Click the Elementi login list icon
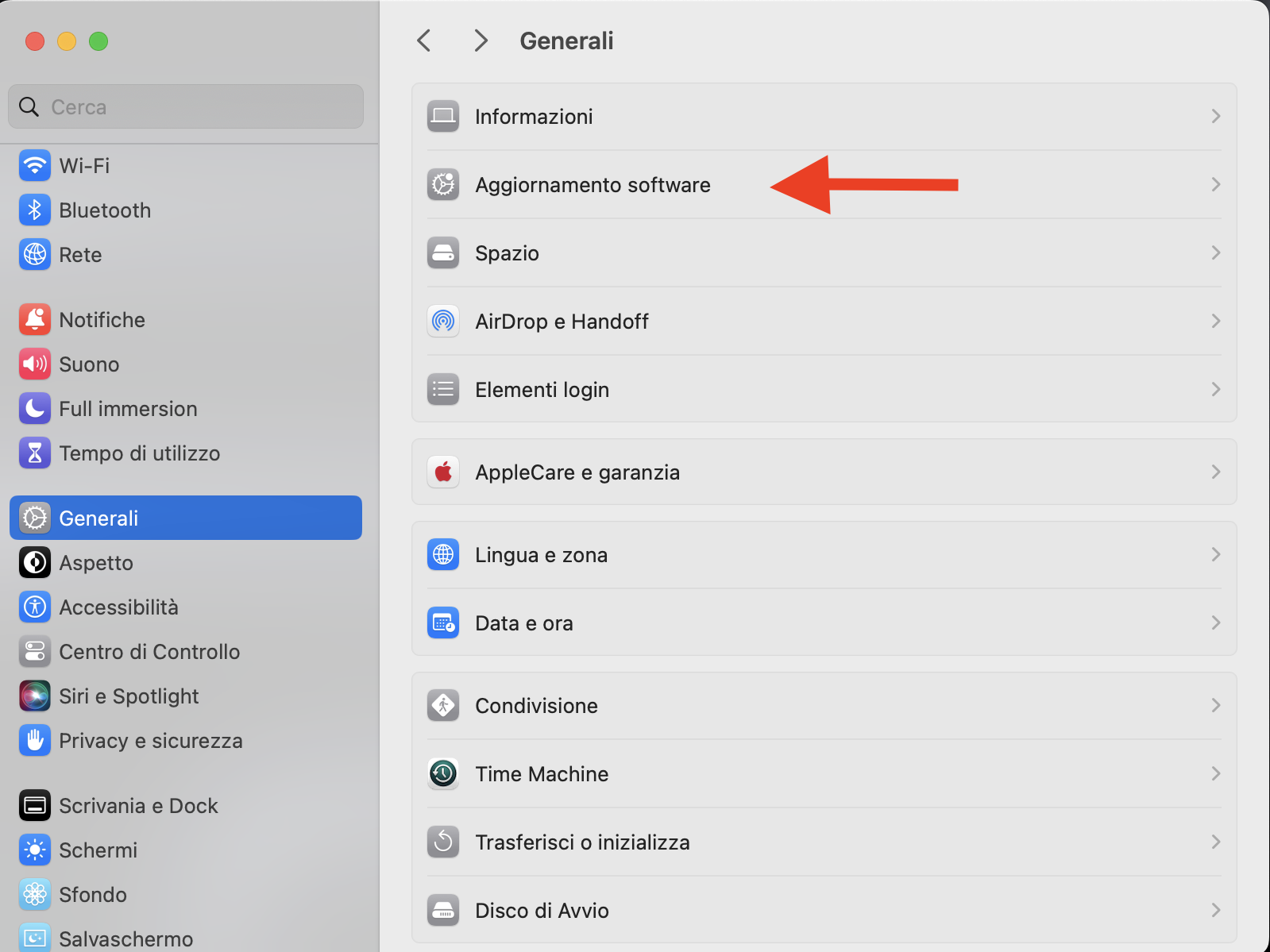This screenshot has width=1270, height=952. (443, 390)
